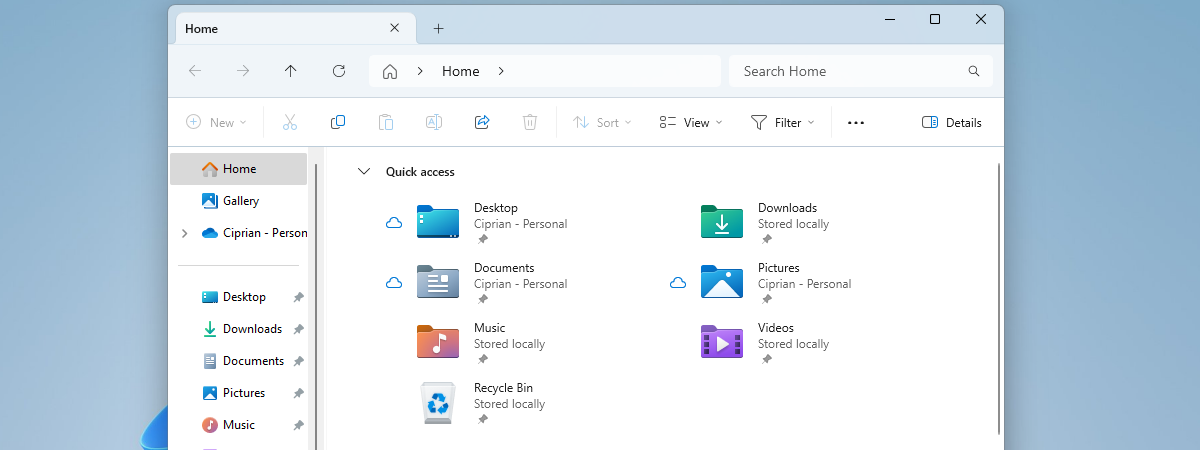The height and width of the screenshot is (450, 1200).
Task: Click the cloud status icon beside Documents
Action: [x=394, y=283]
